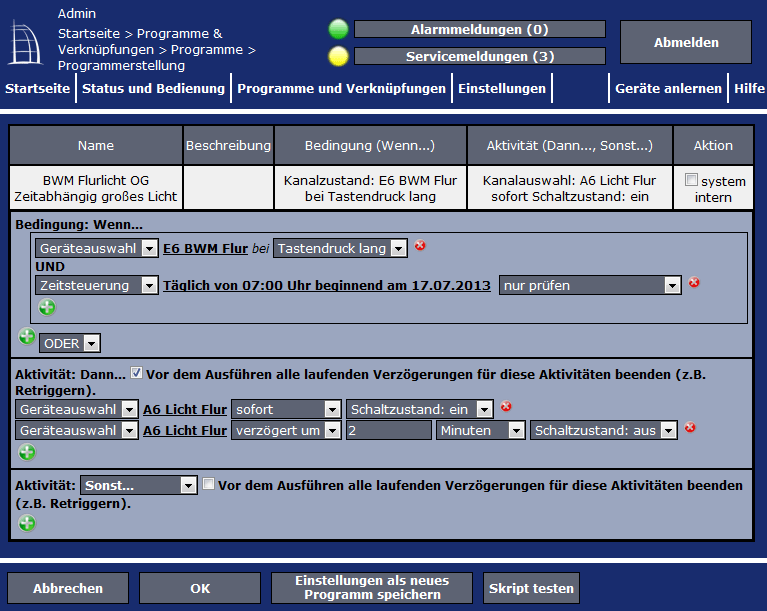
Task: Uncheck the Dann retrigger delays checkbox
Action: 136,373
